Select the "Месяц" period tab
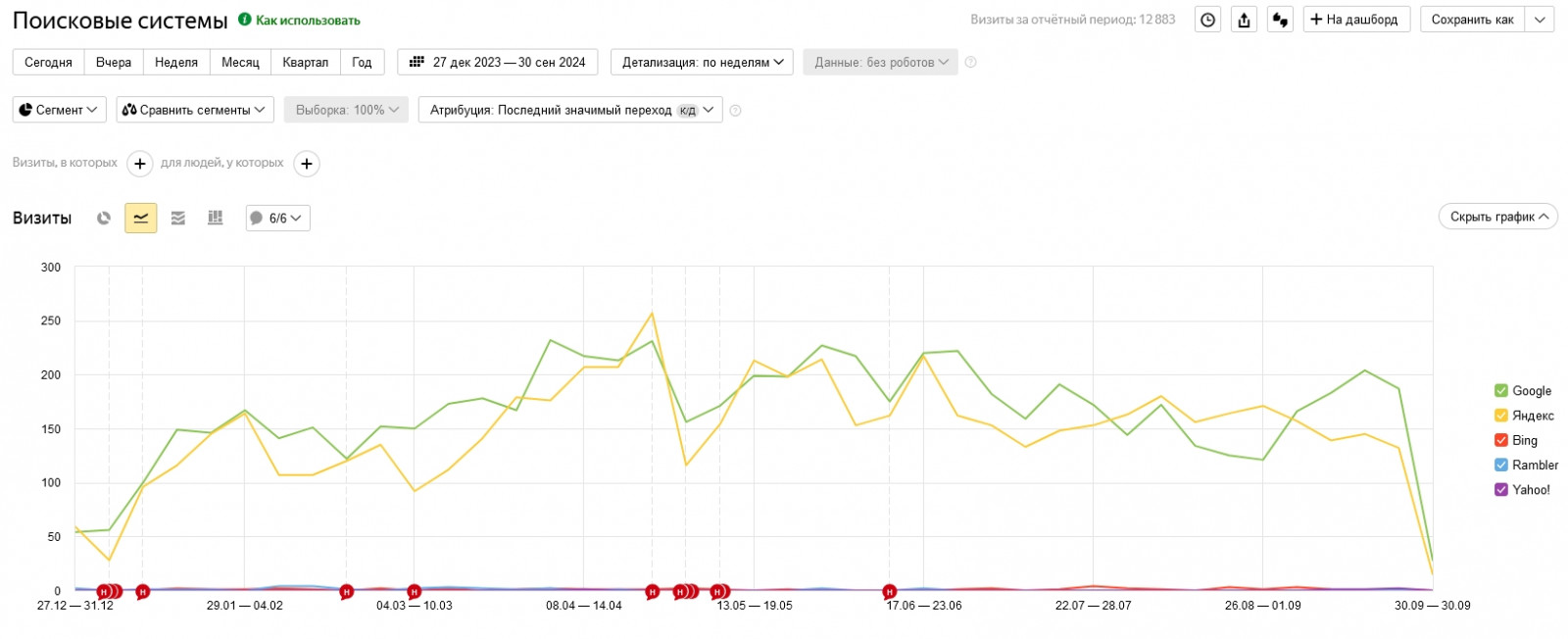Screen dimensions: 1568x639 240,62
